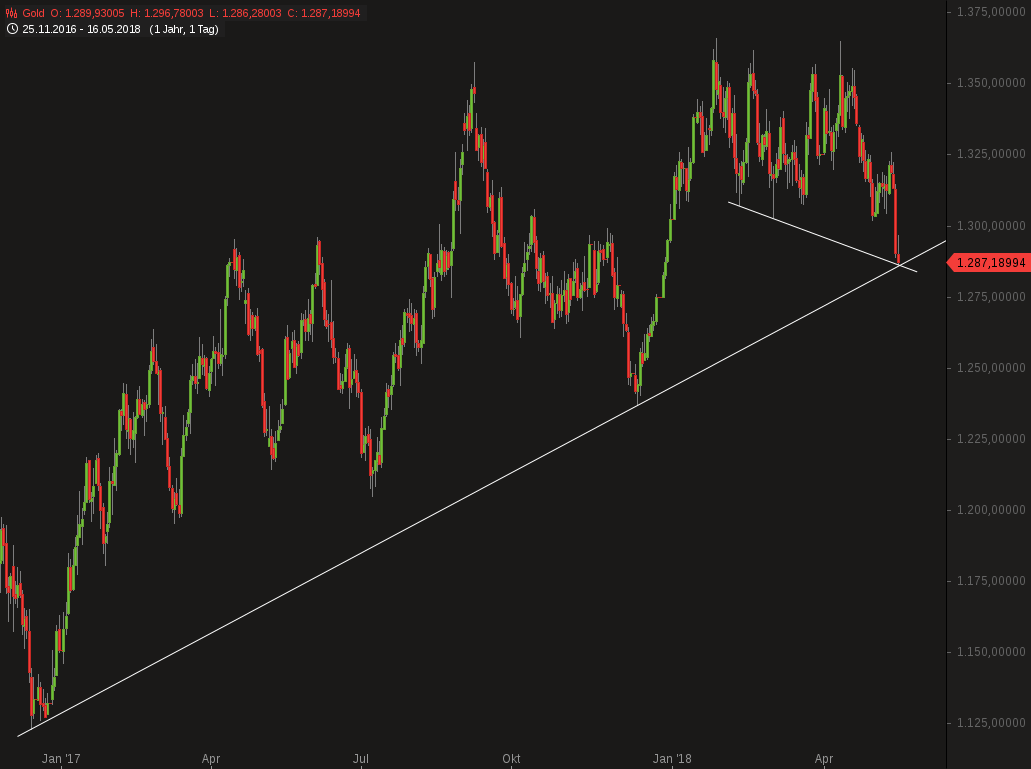
Task: Click the 1.250,00000 price axis label
Action: point(991,367)
